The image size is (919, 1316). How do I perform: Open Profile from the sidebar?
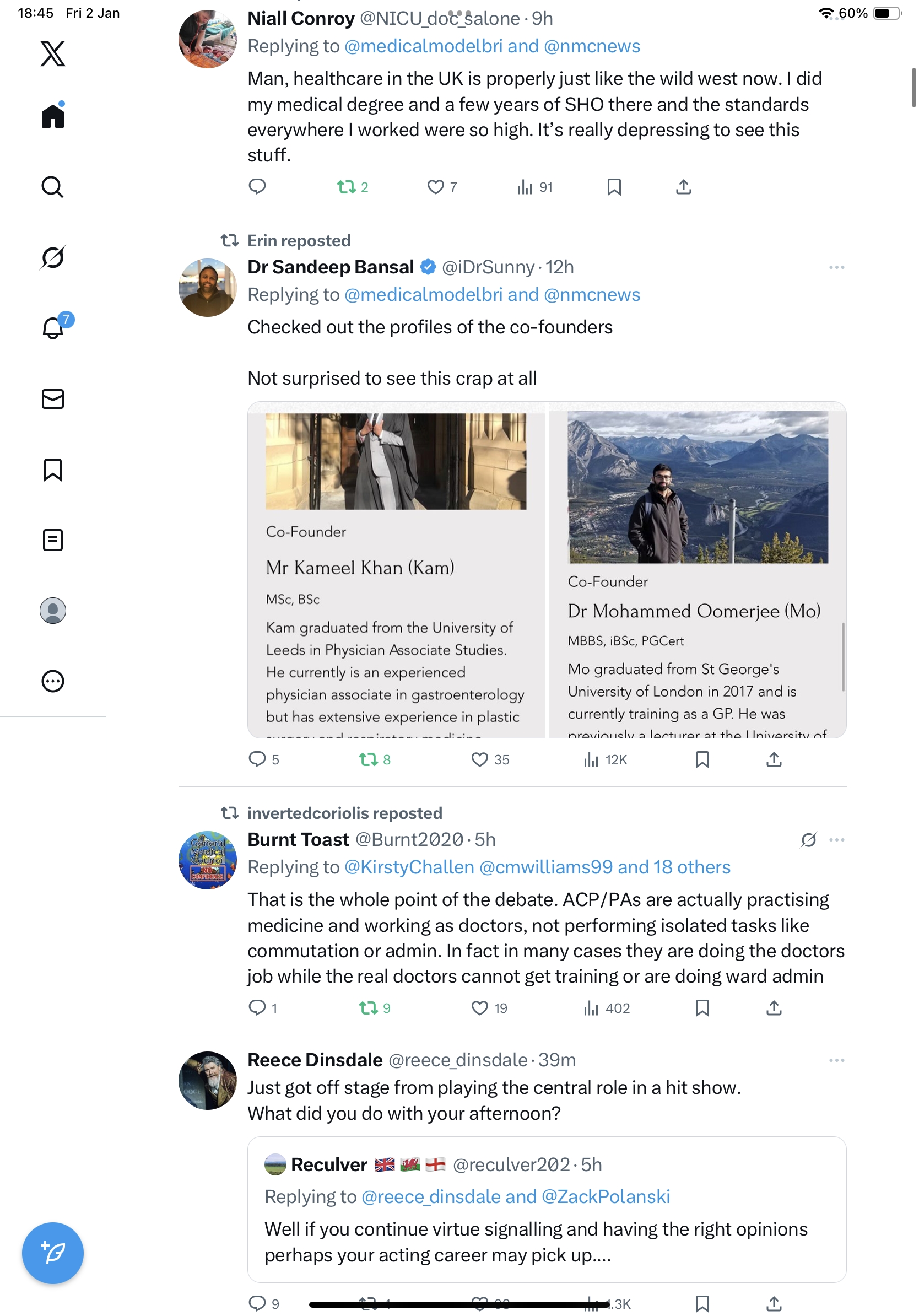click(53, 611)
